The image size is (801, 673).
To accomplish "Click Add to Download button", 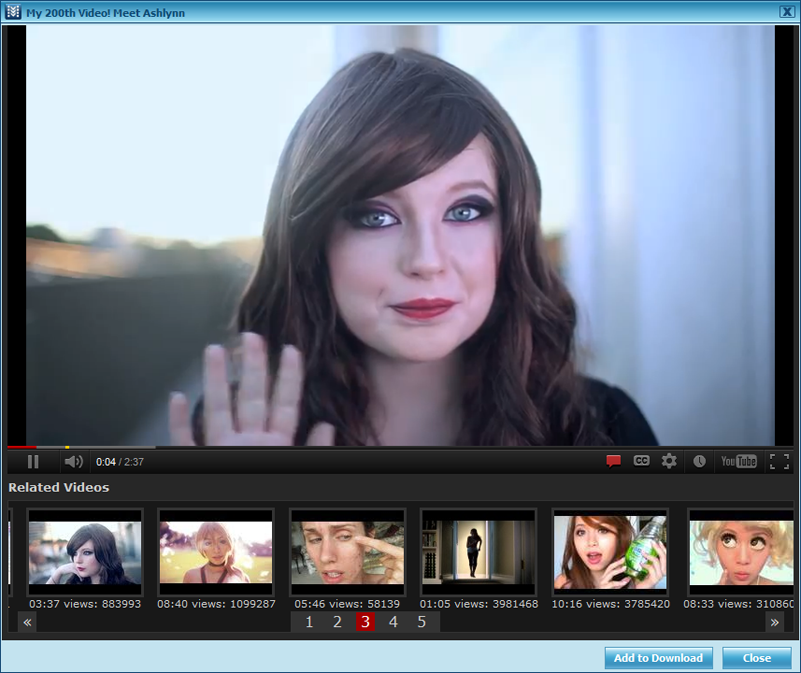I will [x=658, y=658].
